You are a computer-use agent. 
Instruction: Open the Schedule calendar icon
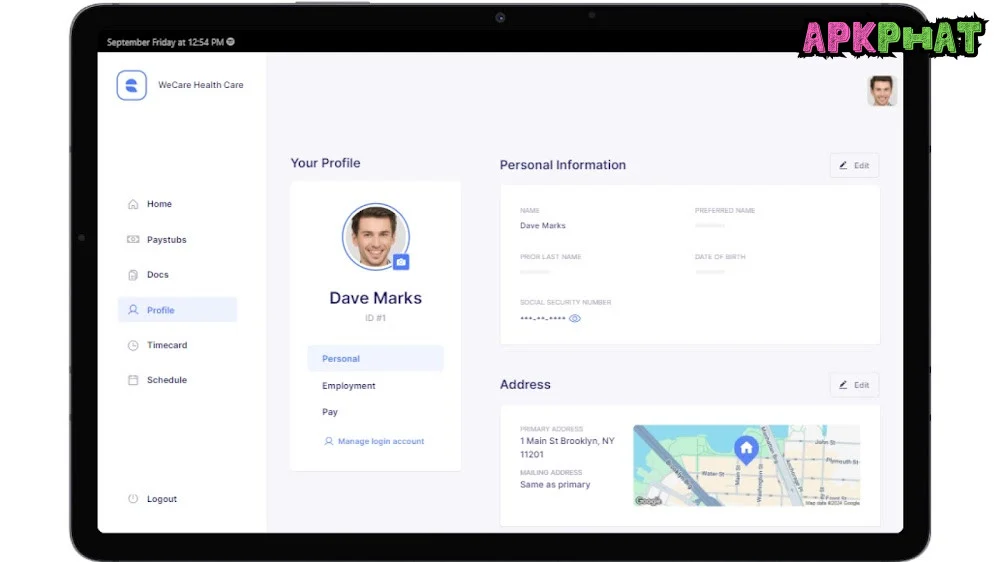[133, 380]
